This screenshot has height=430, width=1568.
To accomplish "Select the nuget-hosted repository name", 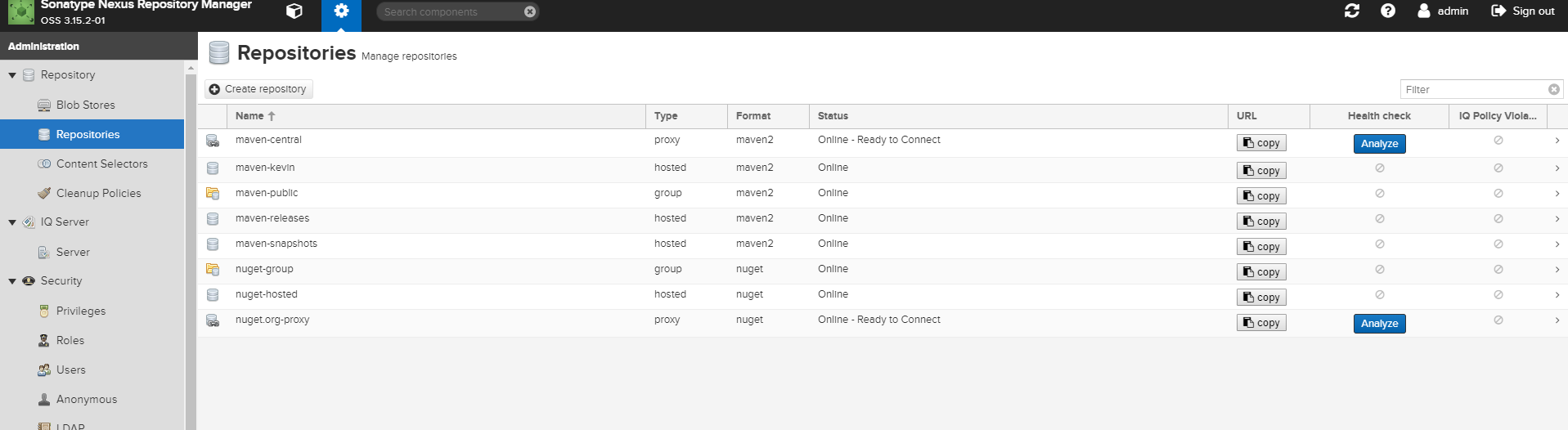I will point(267,294).
